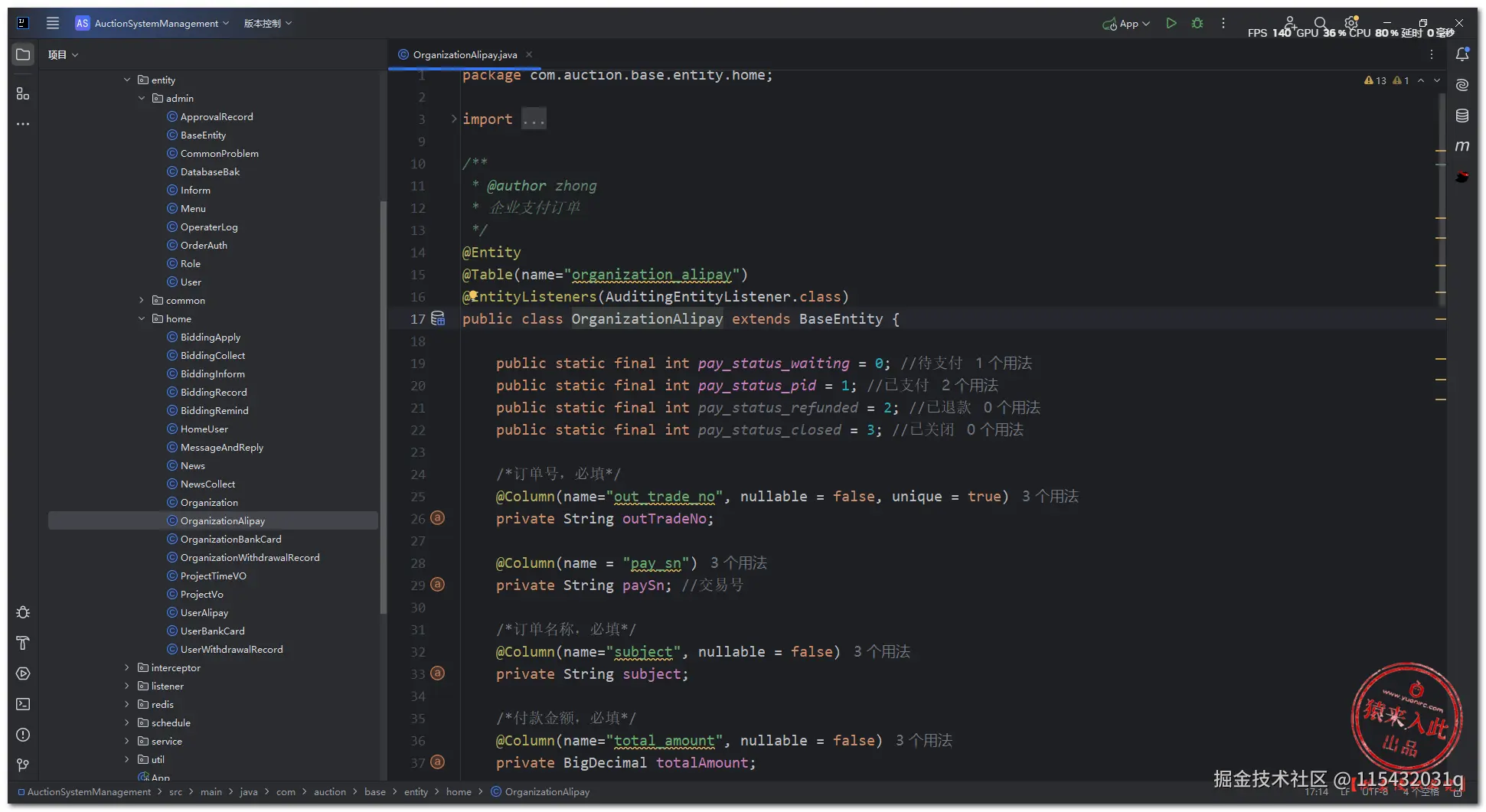Viewport: 1486px width, 812px height.
Task: Open the 项目 view dropdown
Action: pos(64,54)
